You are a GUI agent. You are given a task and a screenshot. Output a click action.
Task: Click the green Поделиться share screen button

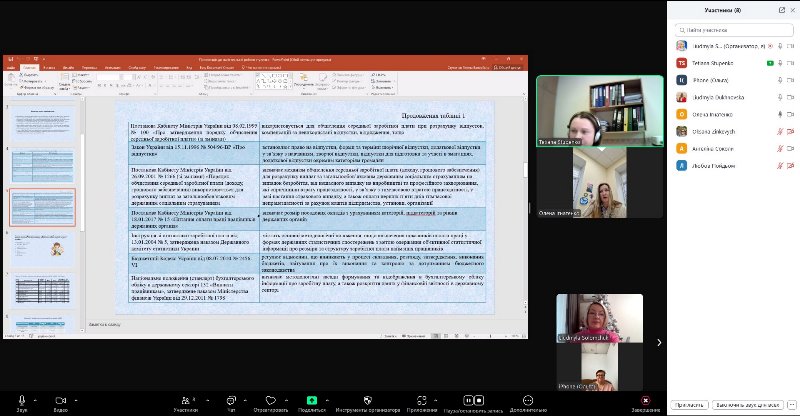pyautogui.click(x=312, y=401)
